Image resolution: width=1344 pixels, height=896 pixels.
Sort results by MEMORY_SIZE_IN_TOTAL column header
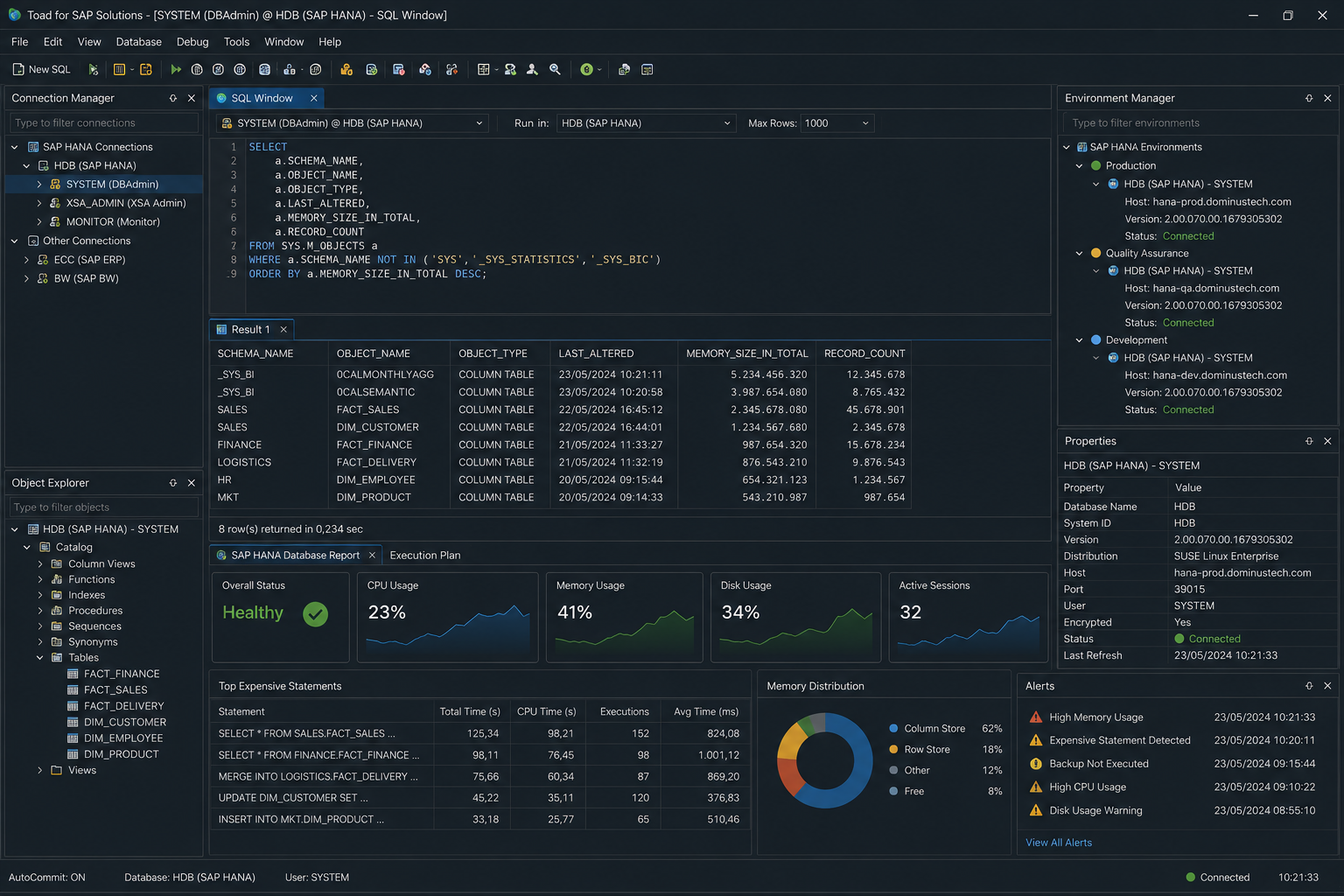[746, 353]
